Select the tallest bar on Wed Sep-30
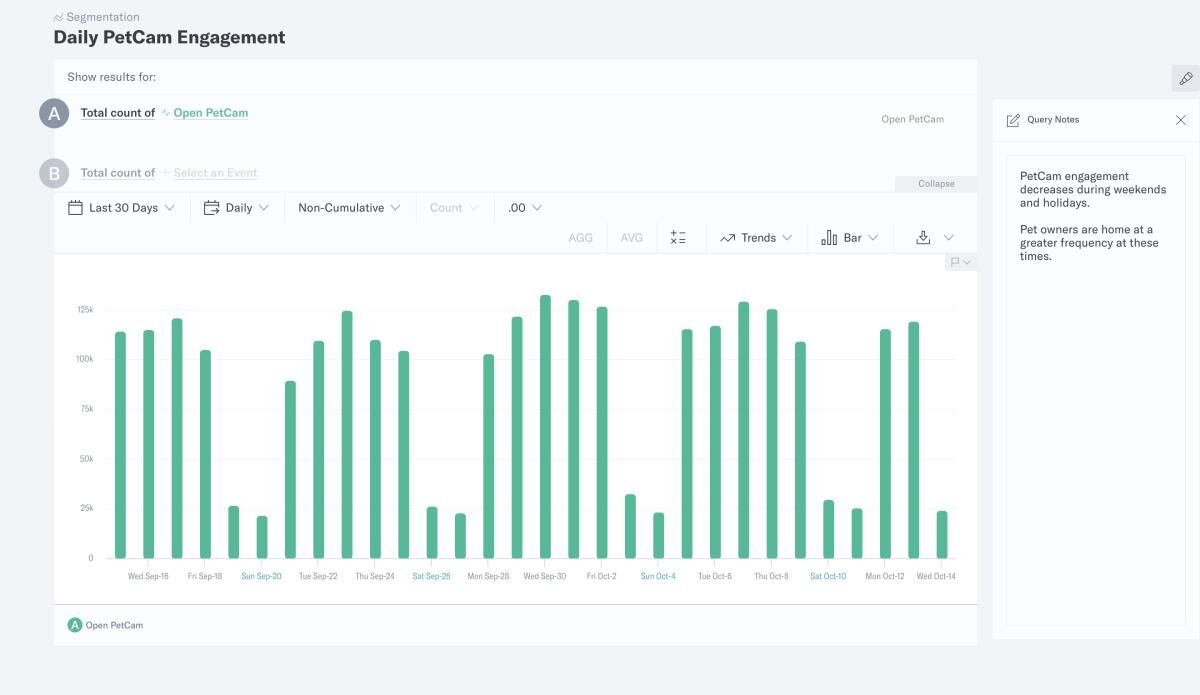 [544, 420]
